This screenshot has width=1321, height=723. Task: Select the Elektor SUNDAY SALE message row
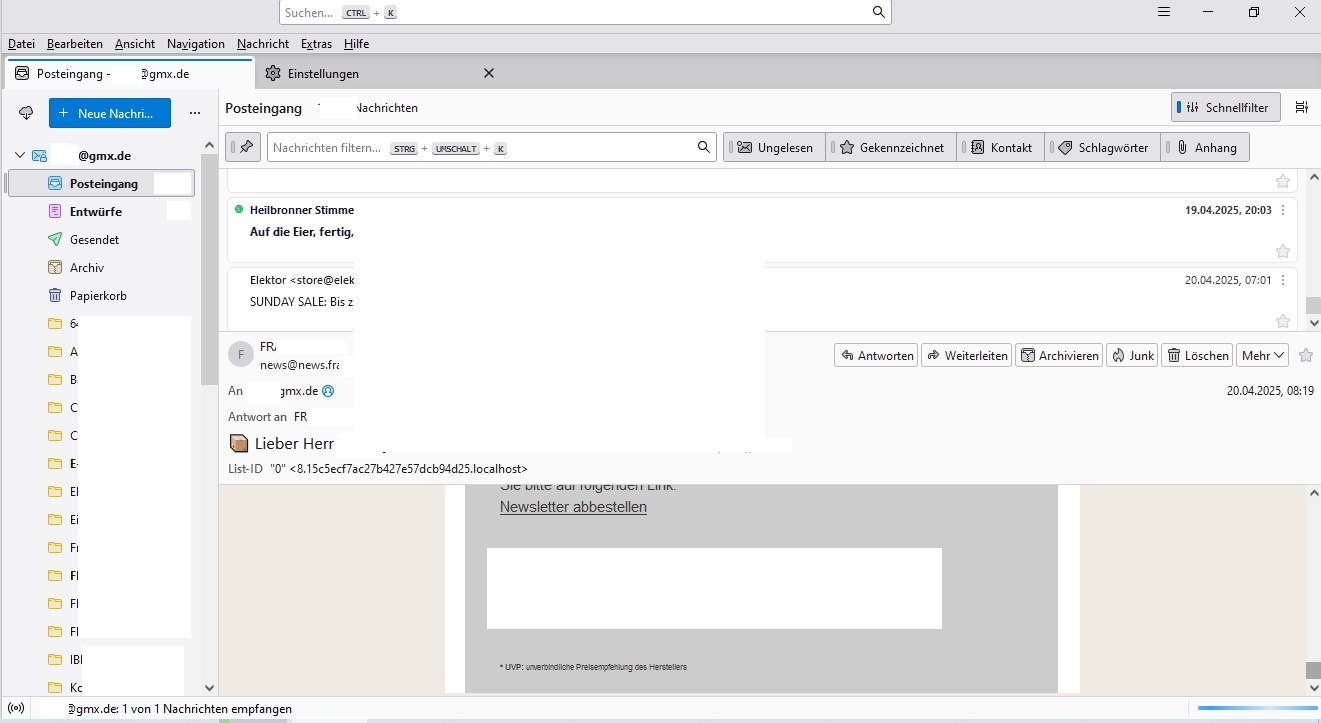click(x=762, y=299)
